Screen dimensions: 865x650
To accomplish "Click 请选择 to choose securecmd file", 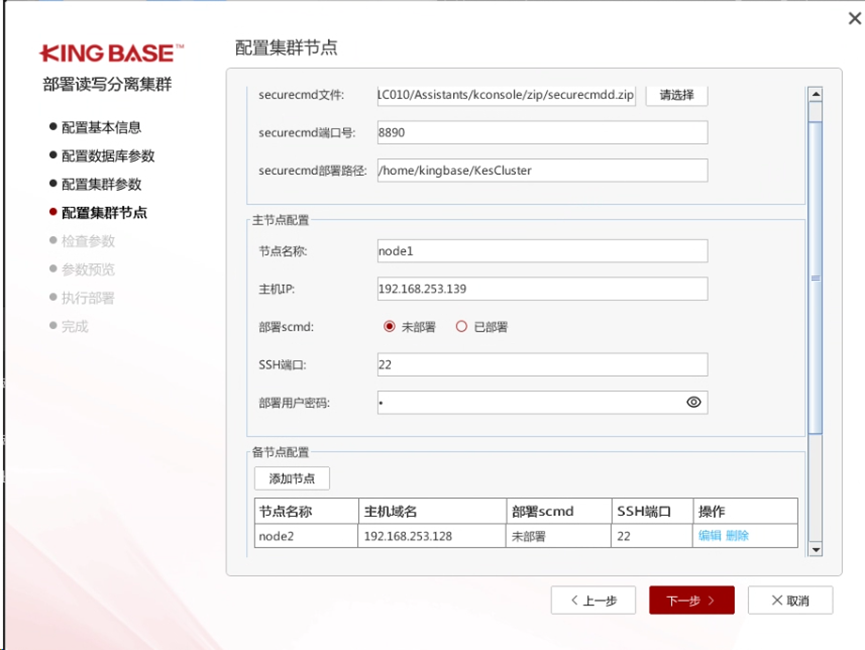I will click(x=677, y=95).
